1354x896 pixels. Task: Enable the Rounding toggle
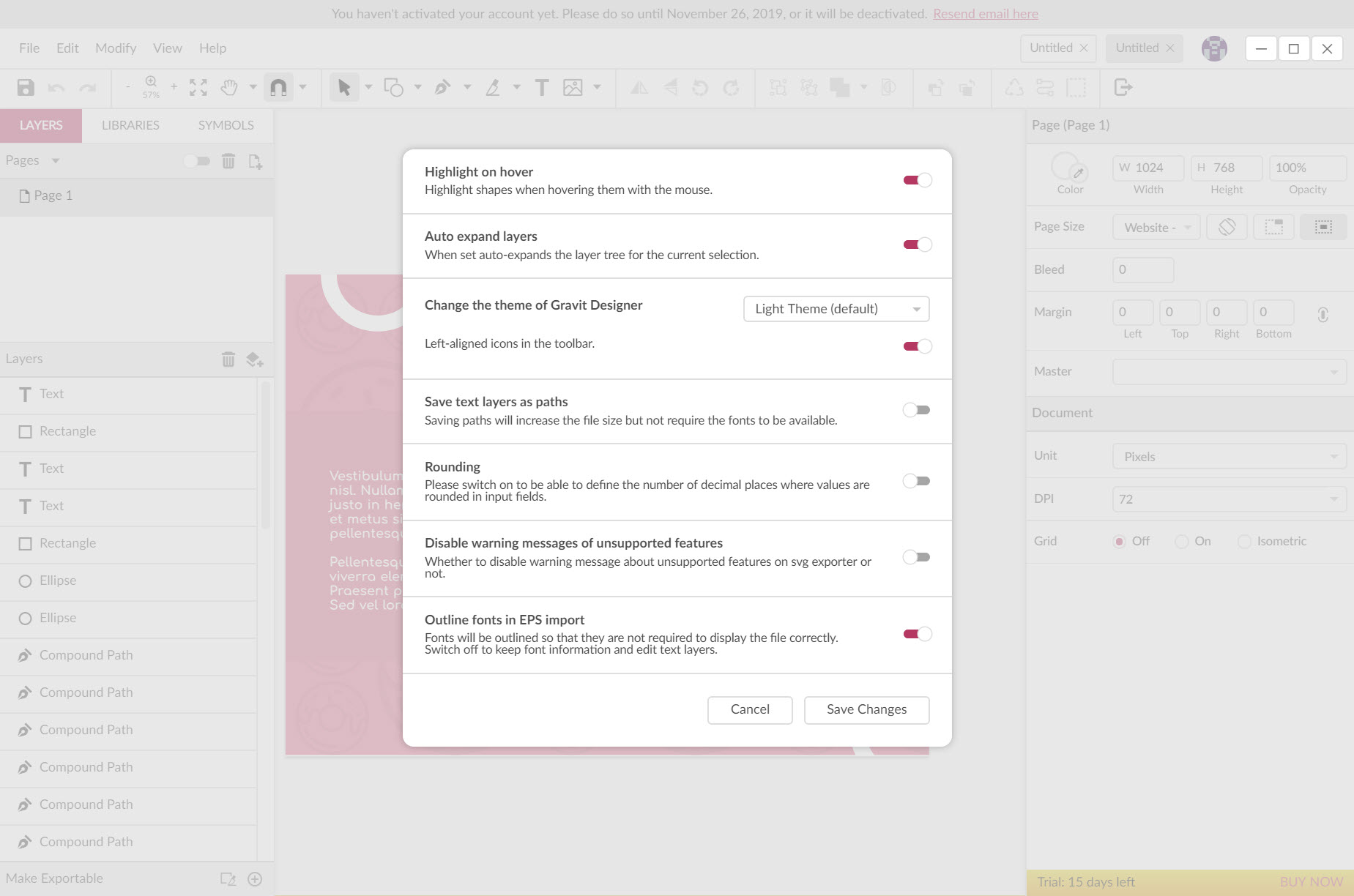[917, 481]
